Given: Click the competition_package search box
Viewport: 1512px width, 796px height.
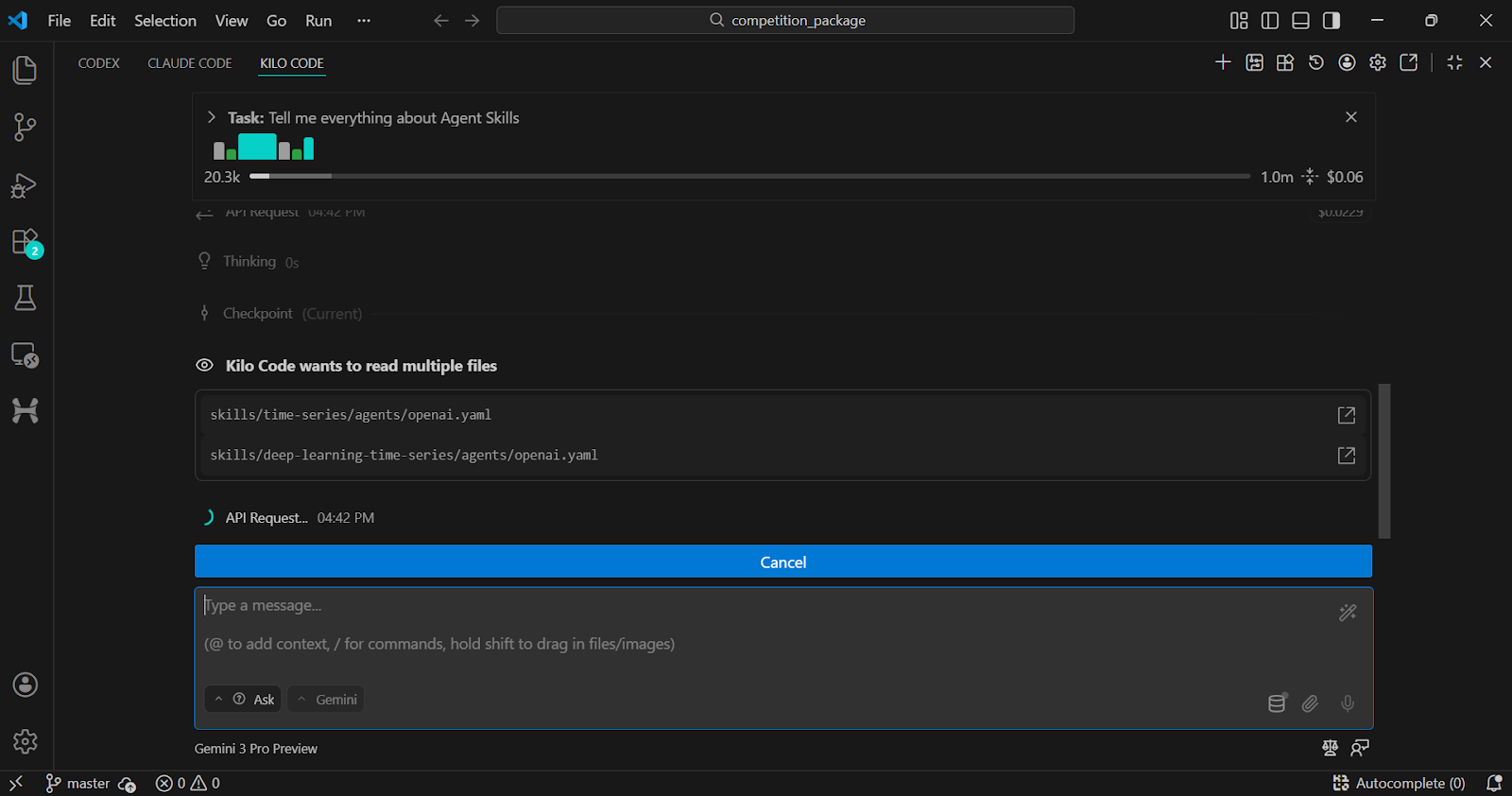Looking at the screenshot, I should tap(785, 21).
